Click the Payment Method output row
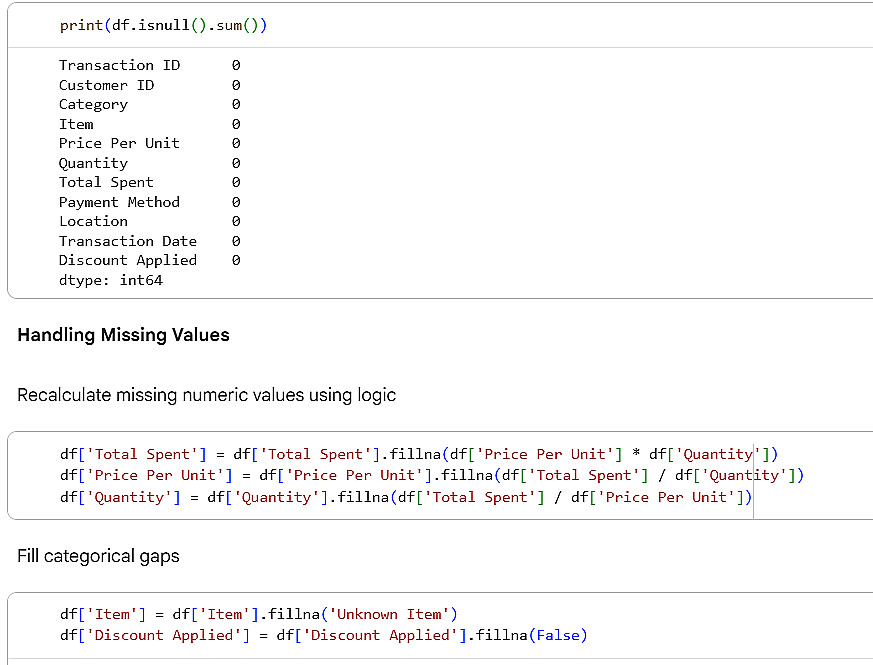Image resolution: width=873 pixels, height=665 pixels. point(150,202)
